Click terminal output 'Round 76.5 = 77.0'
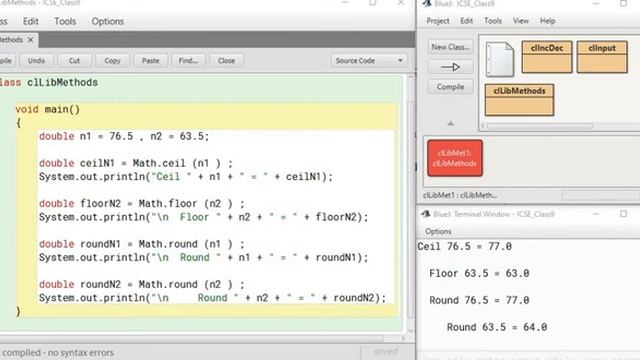The image size is (640, 360). pyautogui.click(x=479, y=300)
